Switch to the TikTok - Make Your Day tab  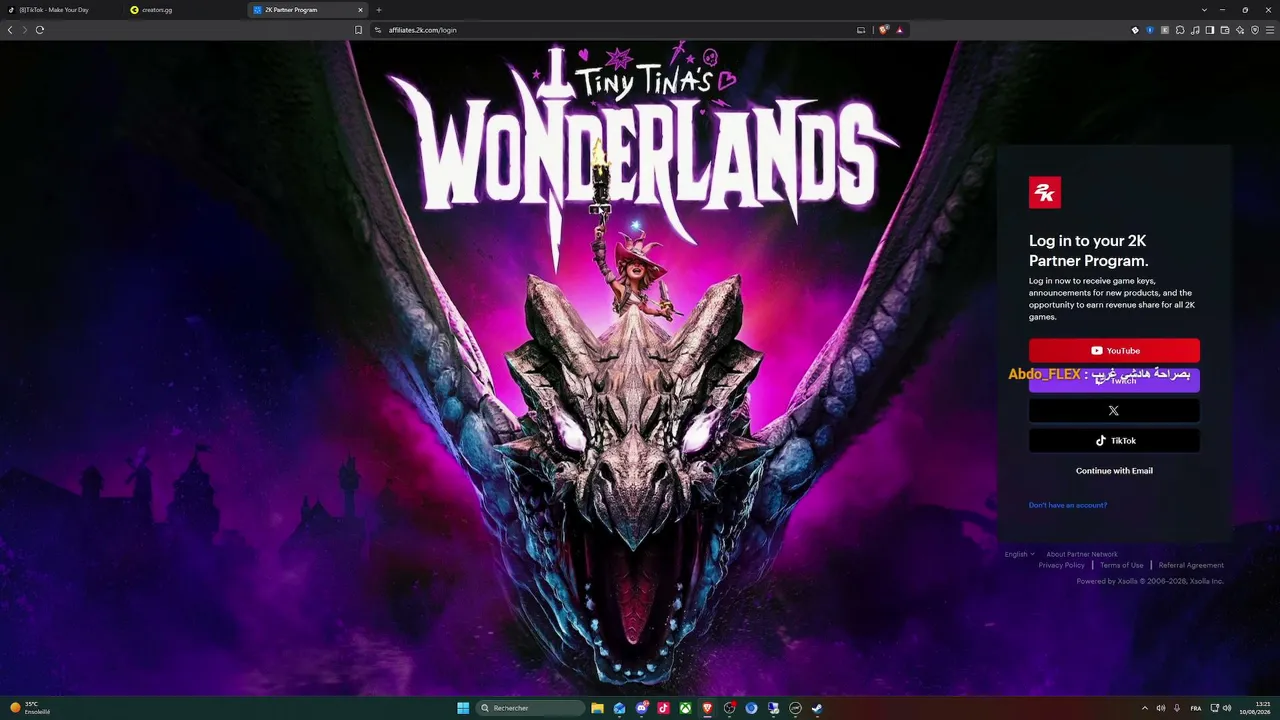coord(60,10)
